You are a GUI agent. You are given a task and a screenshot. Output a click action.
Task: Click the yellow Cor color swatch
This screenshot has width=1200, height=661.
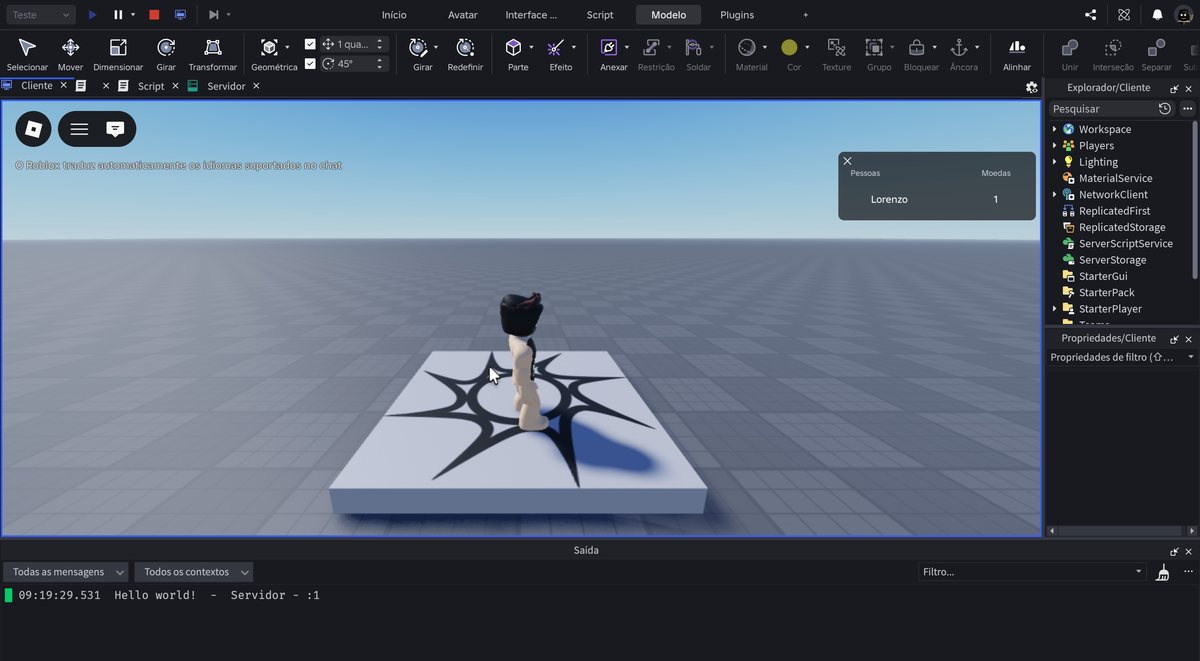click(789, 48)
